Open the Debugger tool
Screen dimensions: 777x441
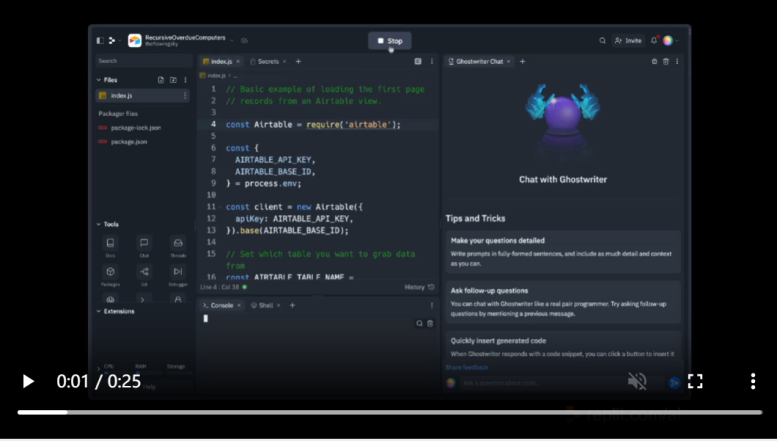coord(178,276)
